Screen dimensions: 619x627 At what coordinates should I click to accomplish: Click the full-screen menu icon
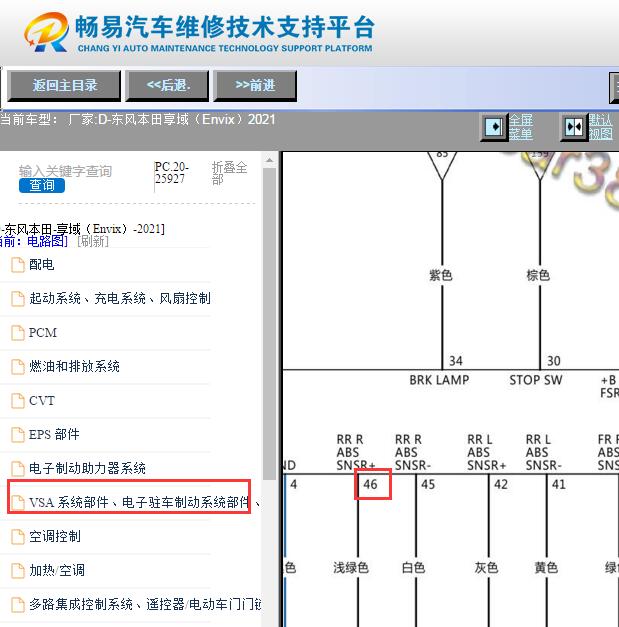494,127
